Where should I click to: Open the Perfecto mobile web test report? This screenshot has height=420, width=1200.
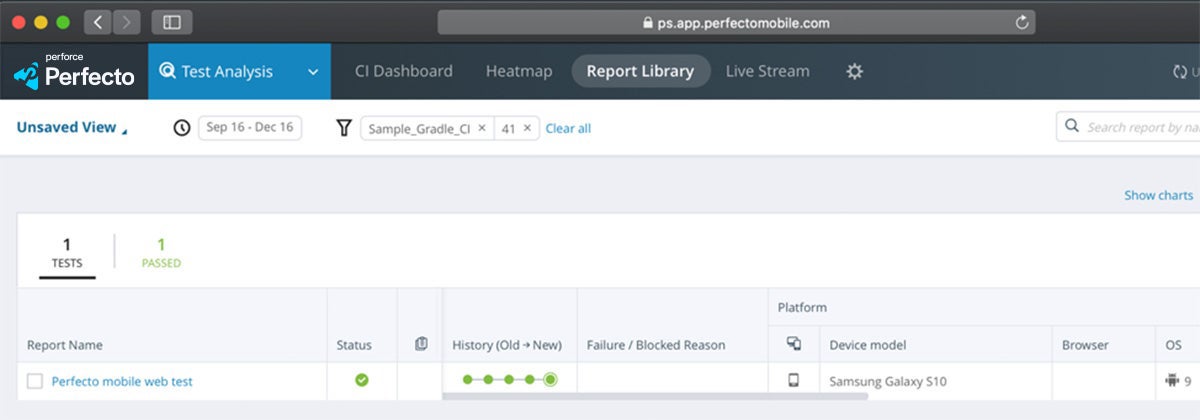point(122,381)
